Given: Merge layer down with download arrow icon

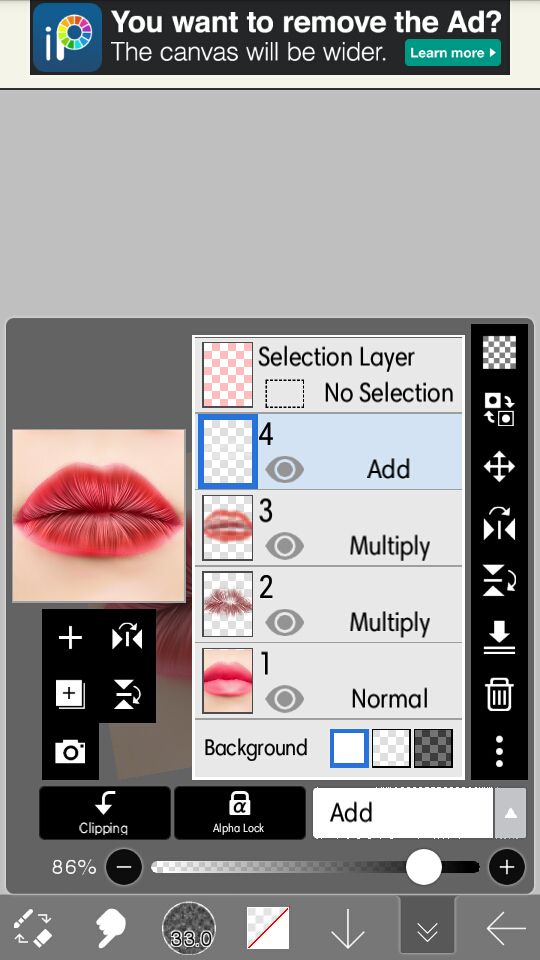Looking at the screenshot, I should [499, 637].
